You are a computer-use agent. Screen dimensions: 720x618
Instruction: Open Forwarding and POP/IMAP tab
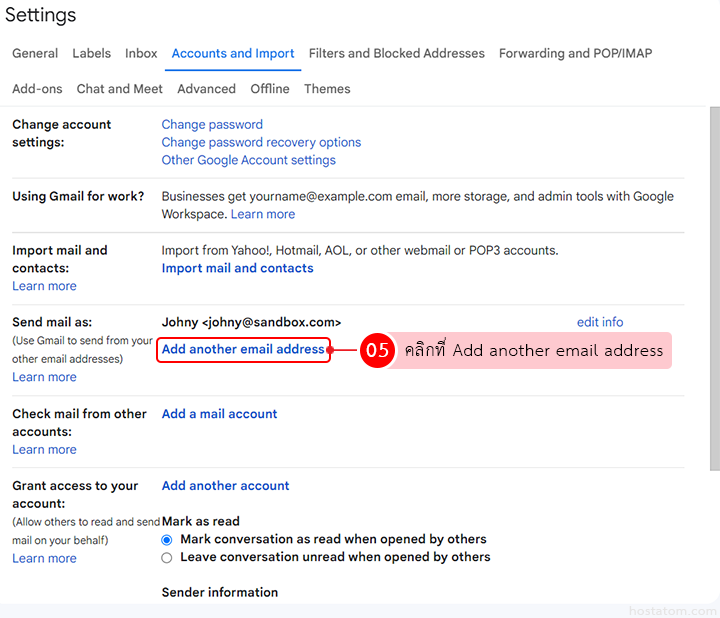point(575,53)
